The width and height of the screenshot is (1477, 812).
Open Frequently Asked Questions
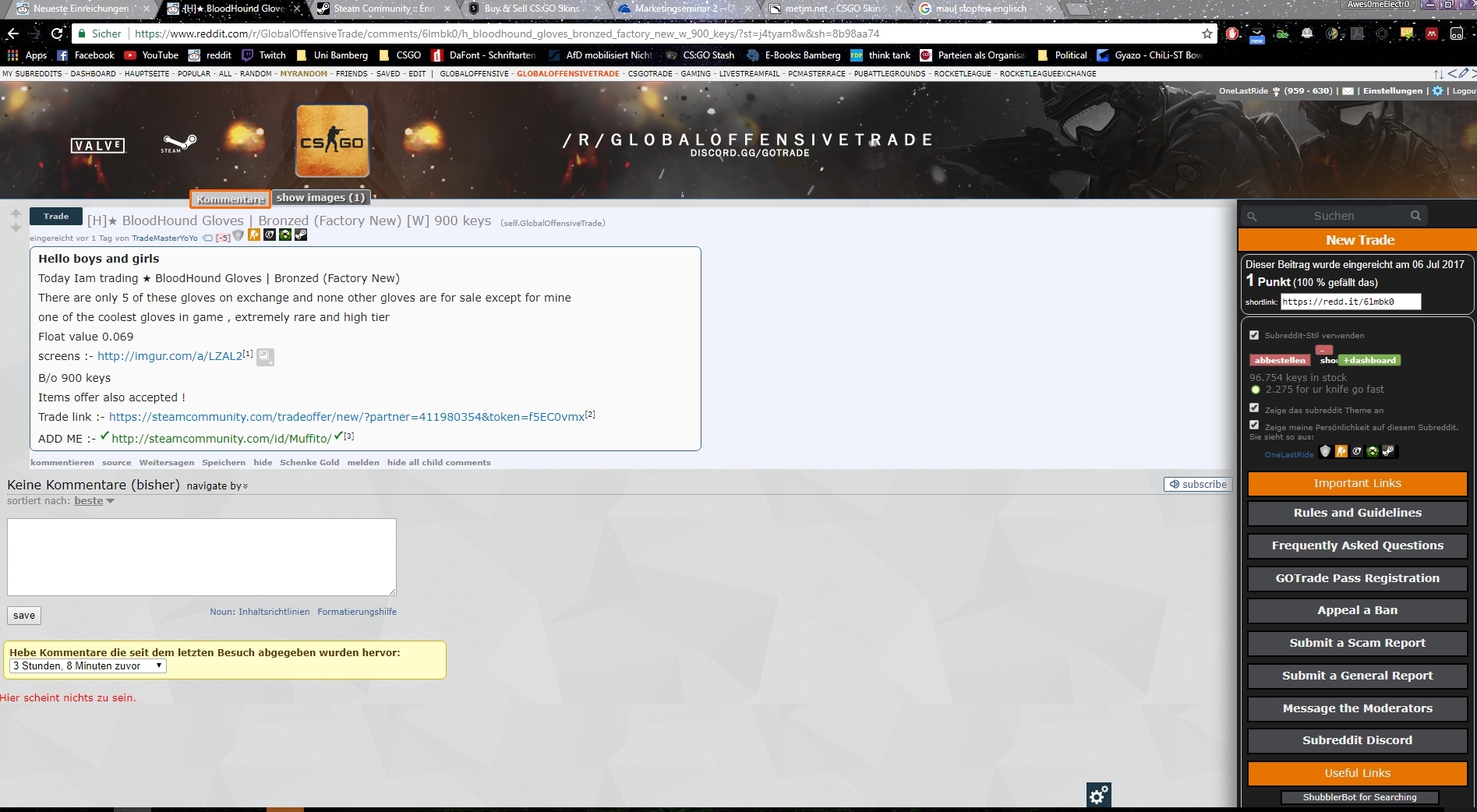pyautogui.click(x=1358, y=545)
